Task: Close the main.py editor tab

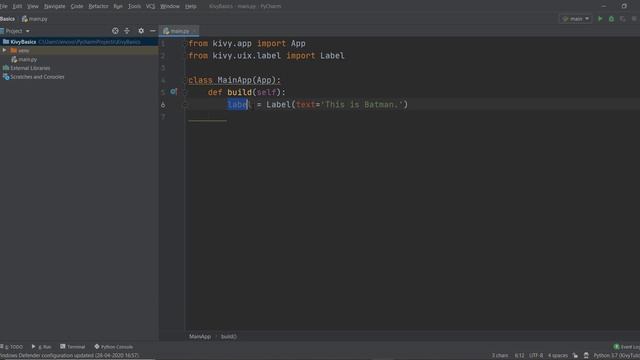Action: (x=194, y=31)
